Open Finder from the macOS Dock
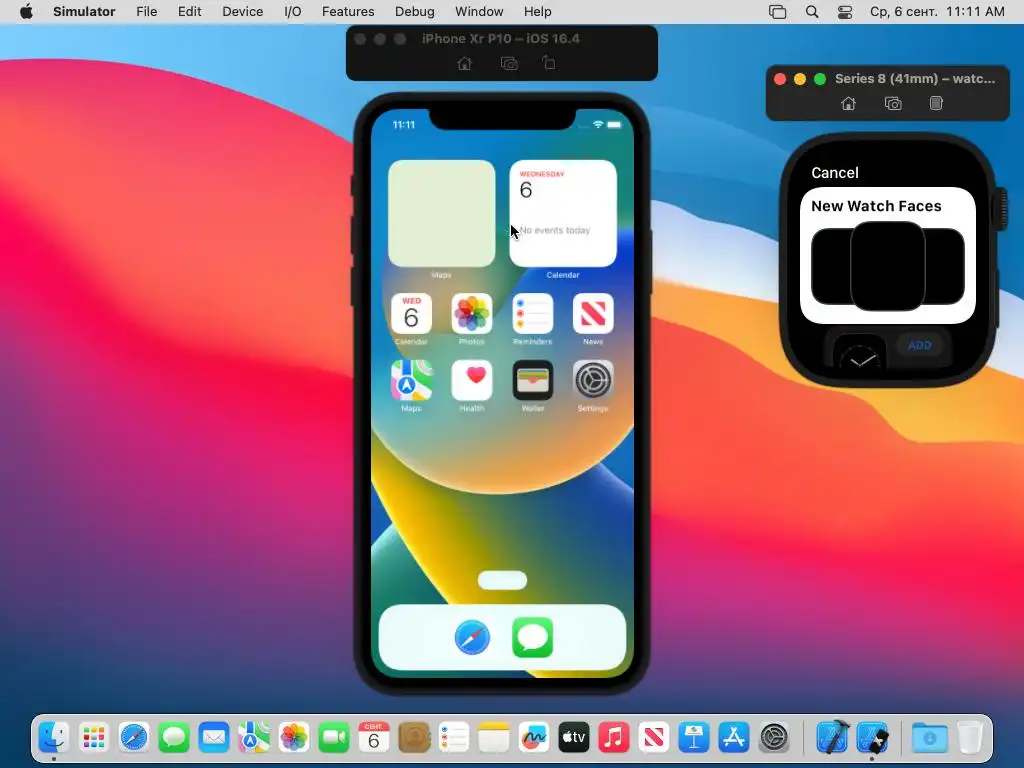The height and width of the screenshot is (768, 1024). (x=54, y=738)
